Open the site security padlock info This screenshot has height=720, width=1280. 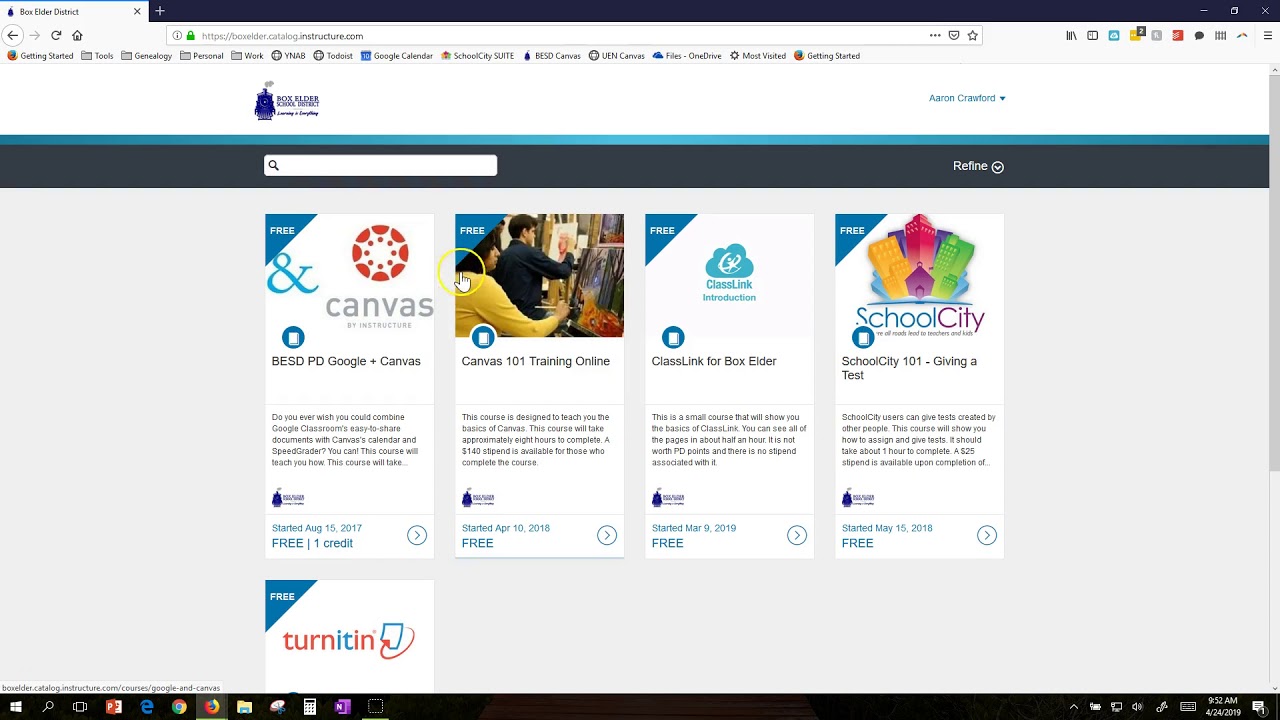(190, 35)
